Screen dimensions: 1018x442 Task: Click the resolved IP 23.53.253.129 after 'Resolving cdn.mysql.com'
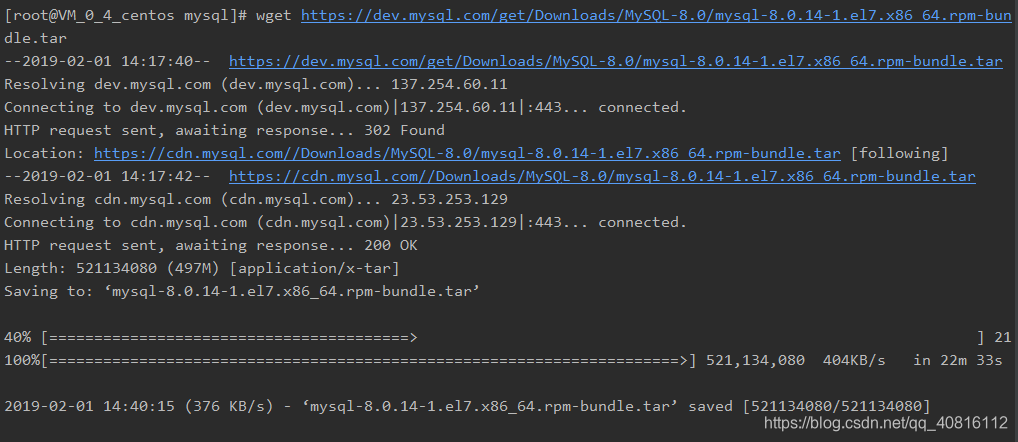[449, 199]
